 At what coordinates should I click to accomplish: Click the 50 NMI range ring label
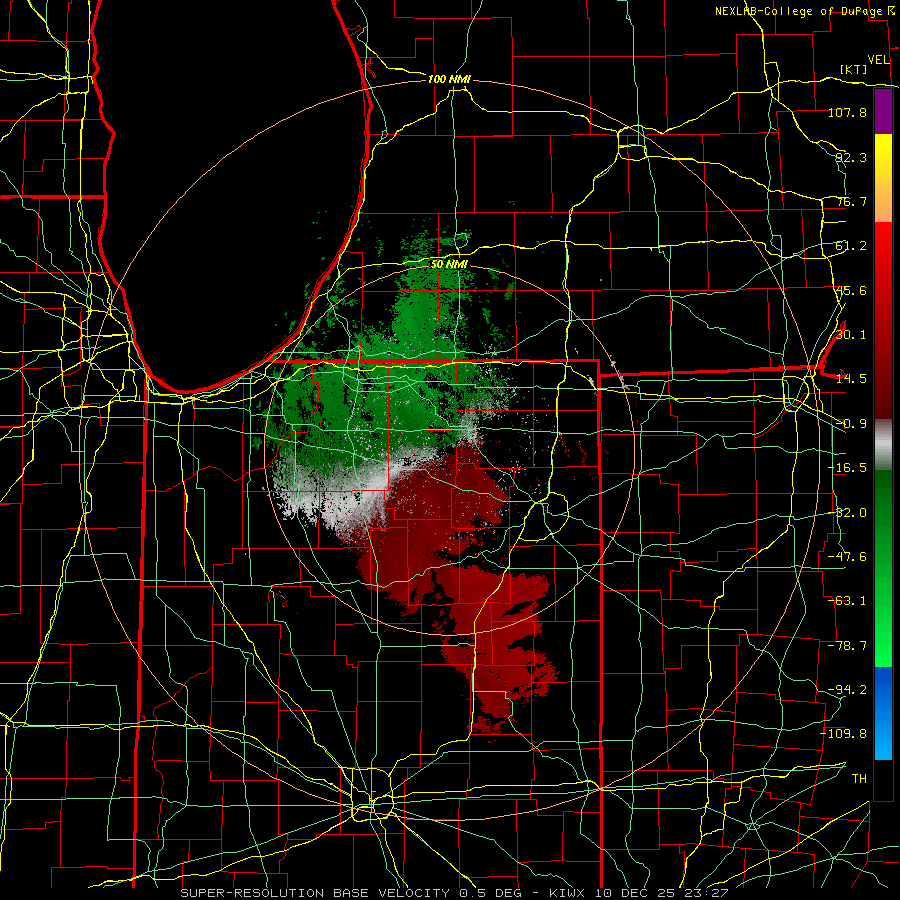pyautogui.click(x=449, y=265)
